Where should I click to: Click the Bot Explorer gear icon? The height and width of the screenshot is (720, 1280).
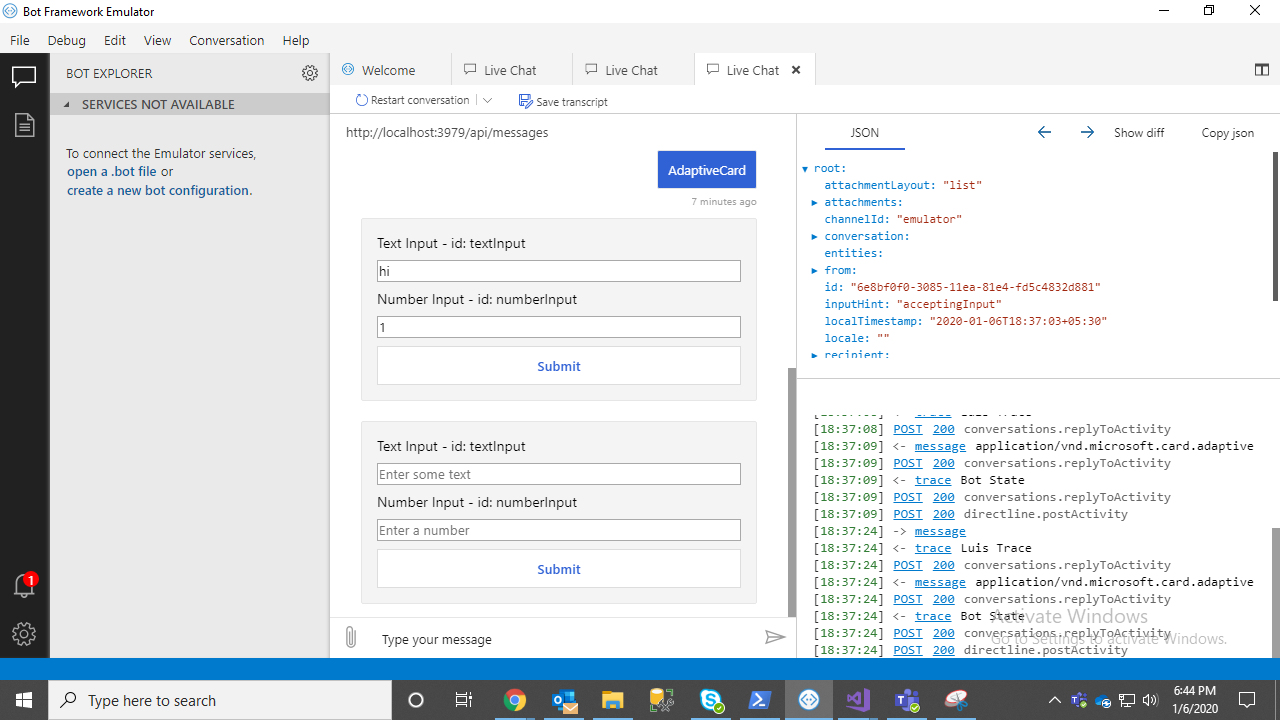tap(310, 73)
